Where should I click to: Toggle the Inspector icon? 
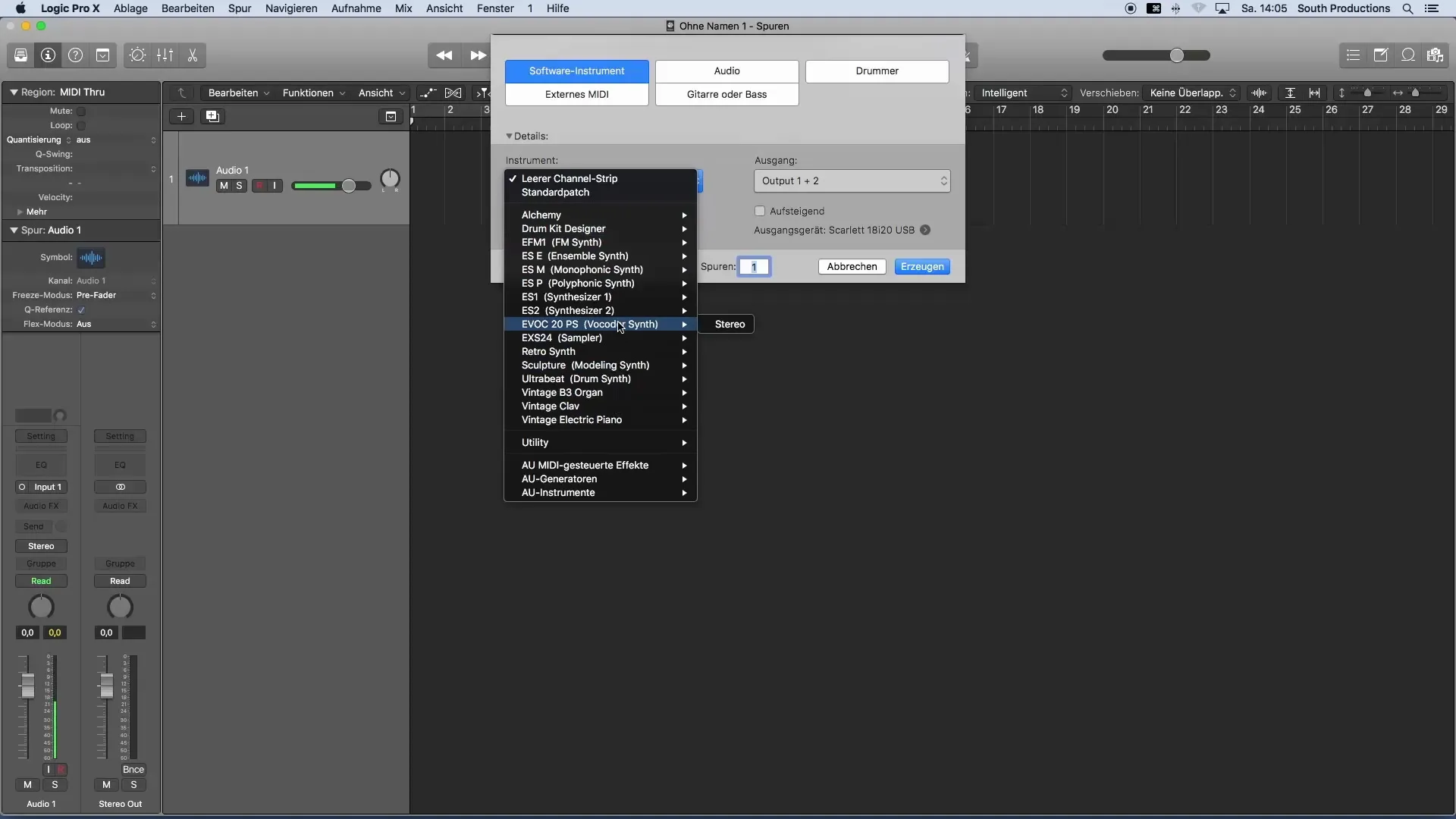(x=48, y=55)
